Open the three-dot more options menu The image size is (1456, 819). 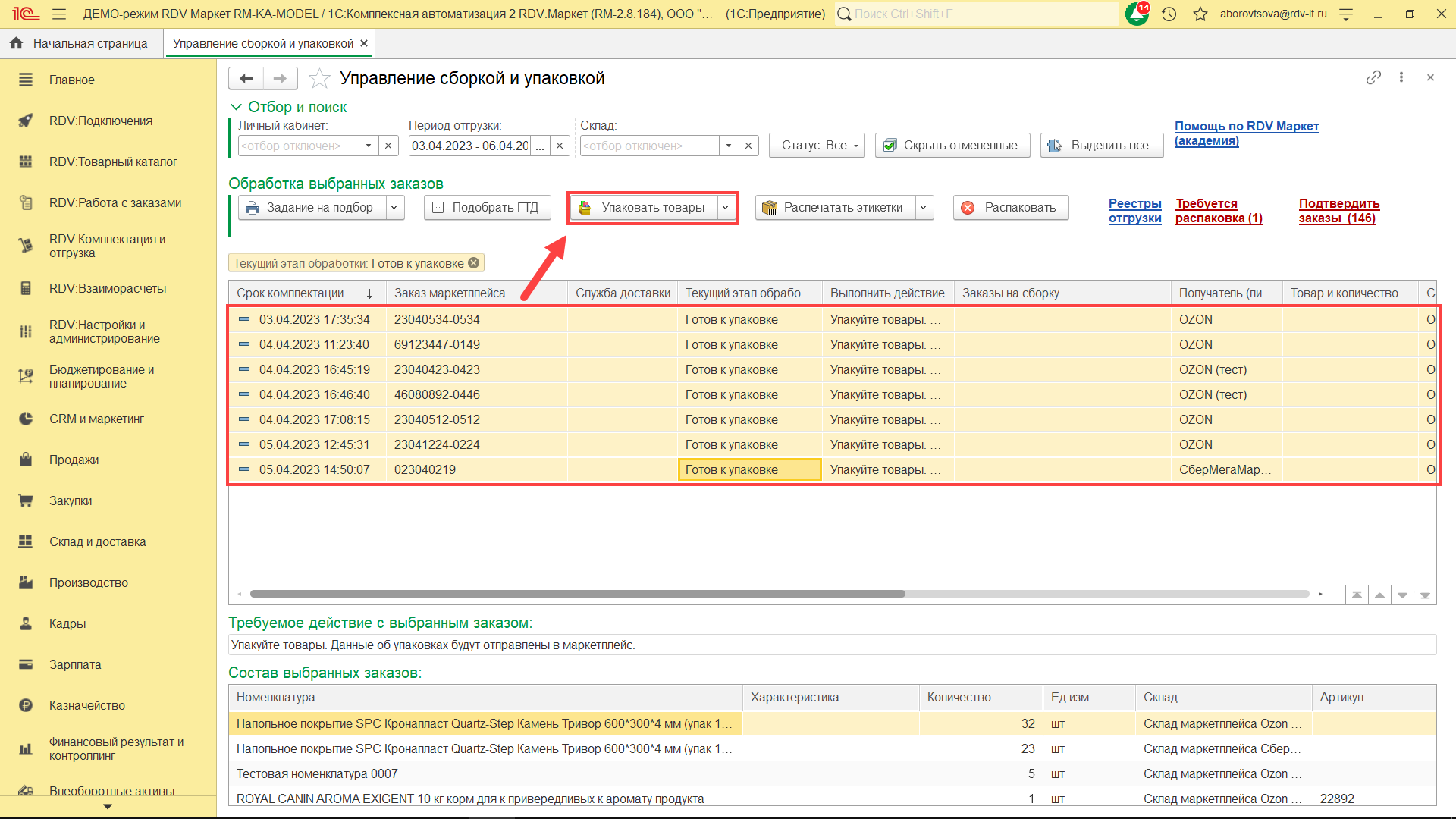(x=1401, y=77)
